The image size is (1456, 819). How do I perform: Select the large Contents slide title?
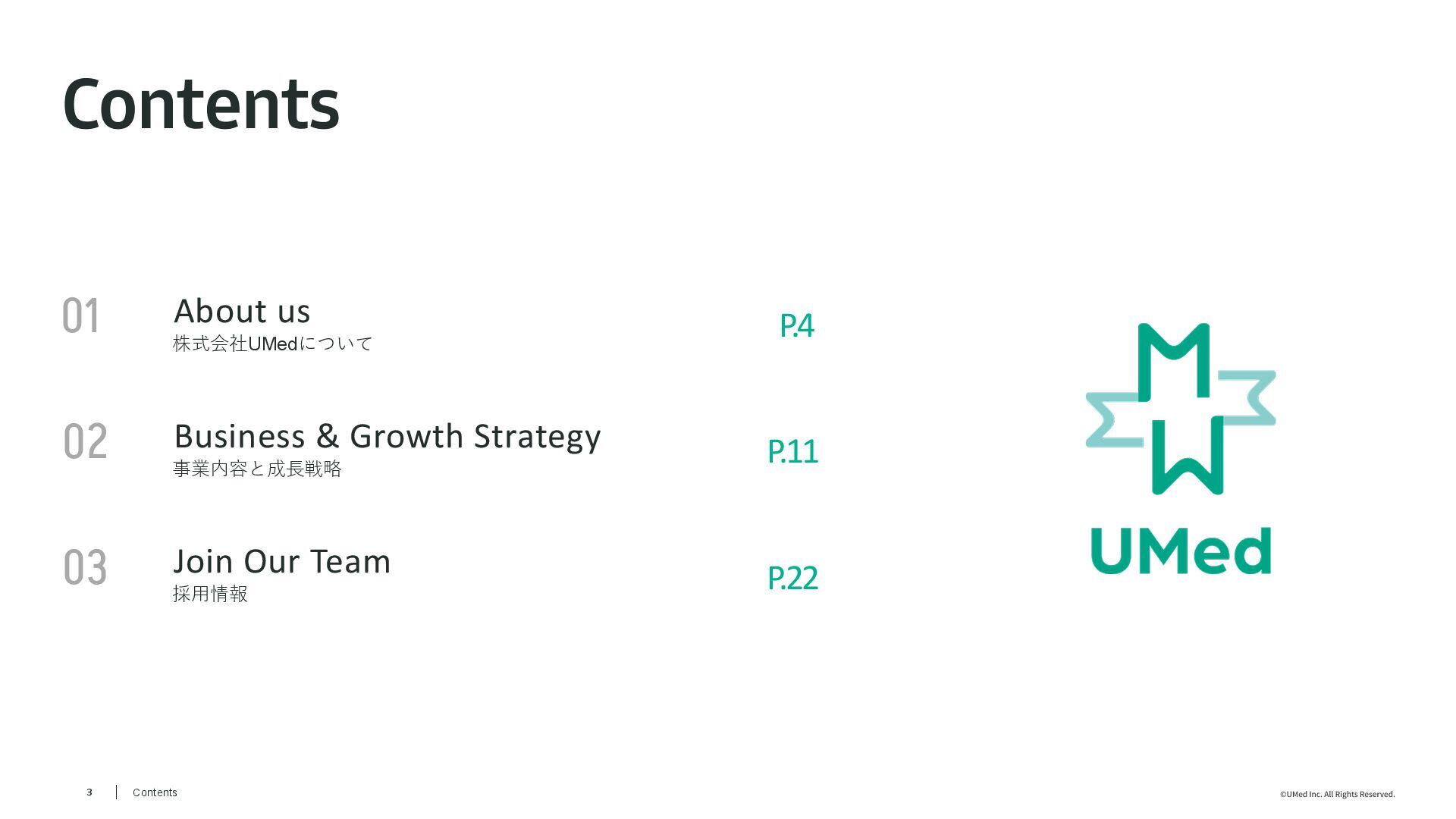click(201, 104)
